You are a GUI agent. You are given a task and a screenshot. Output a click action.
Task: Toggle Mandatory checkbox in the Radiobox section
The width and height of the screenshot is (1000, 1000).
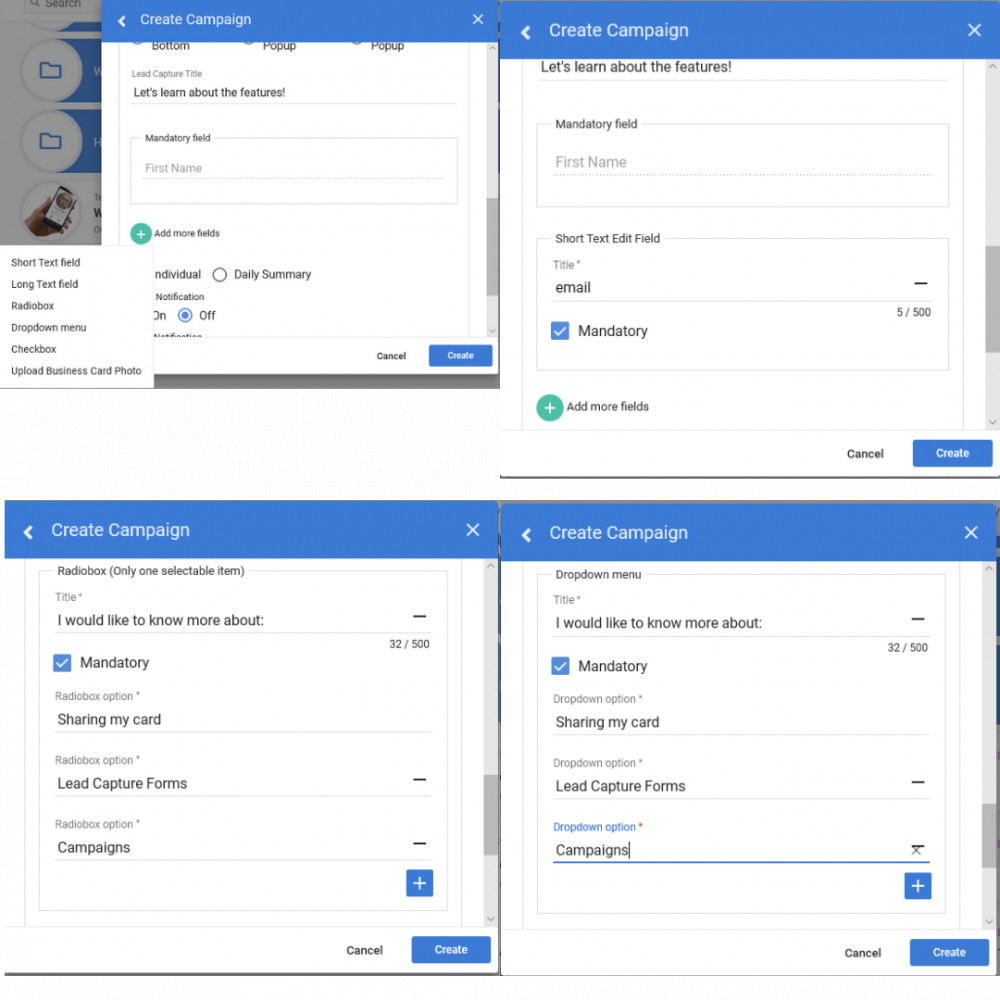click(62, 663)
